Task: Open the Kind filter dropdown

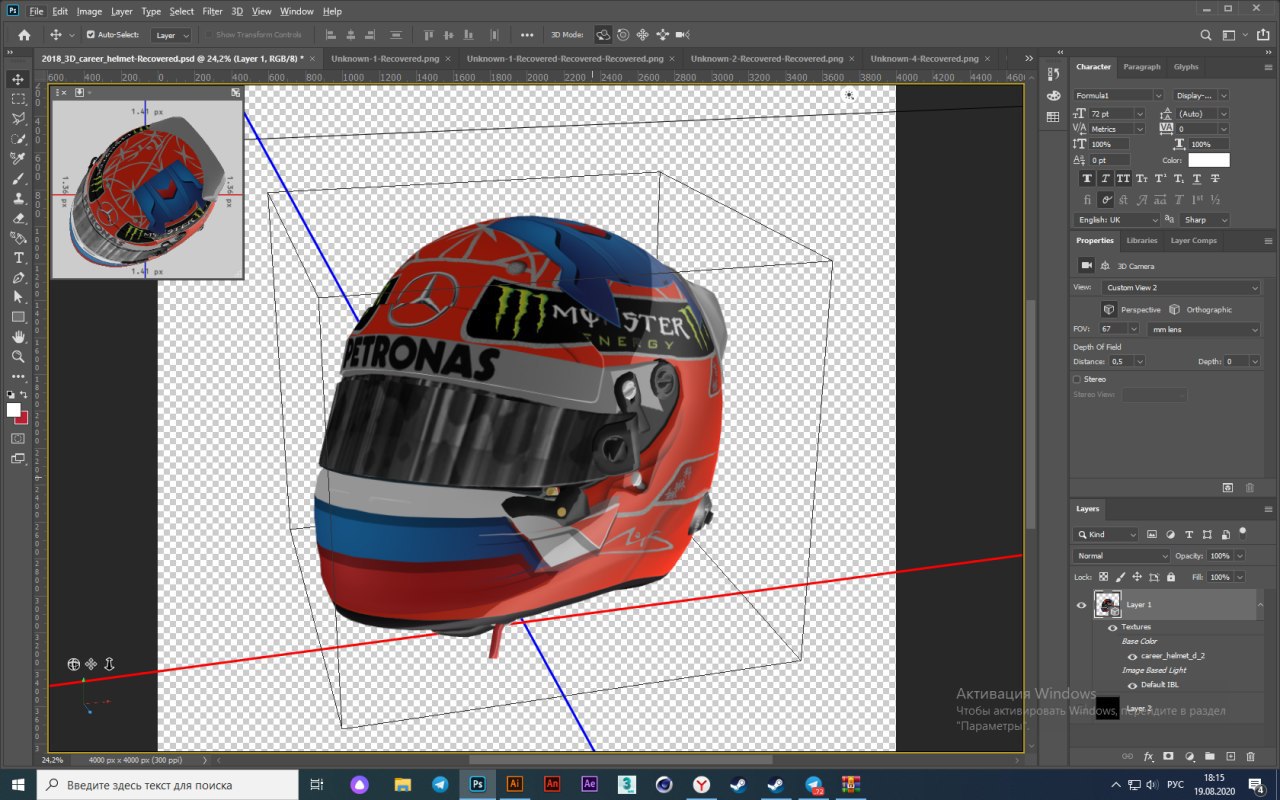Action: point(1107,534)
